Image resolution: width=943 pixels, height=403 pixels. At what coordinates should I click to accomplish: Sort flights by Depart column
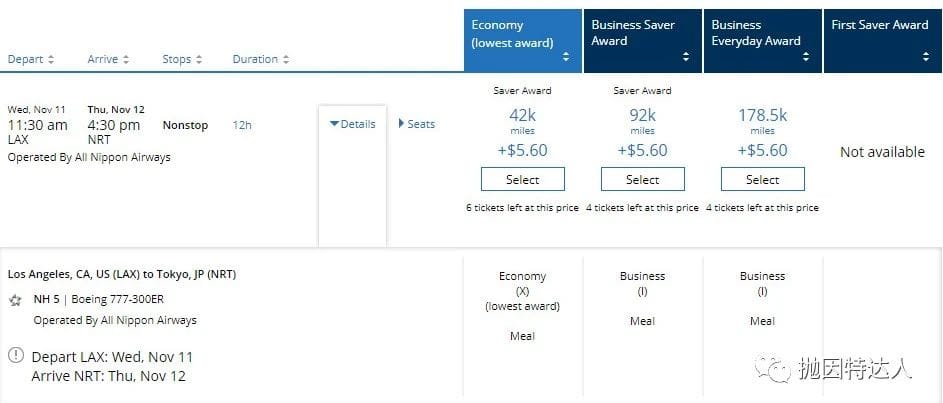31,60
